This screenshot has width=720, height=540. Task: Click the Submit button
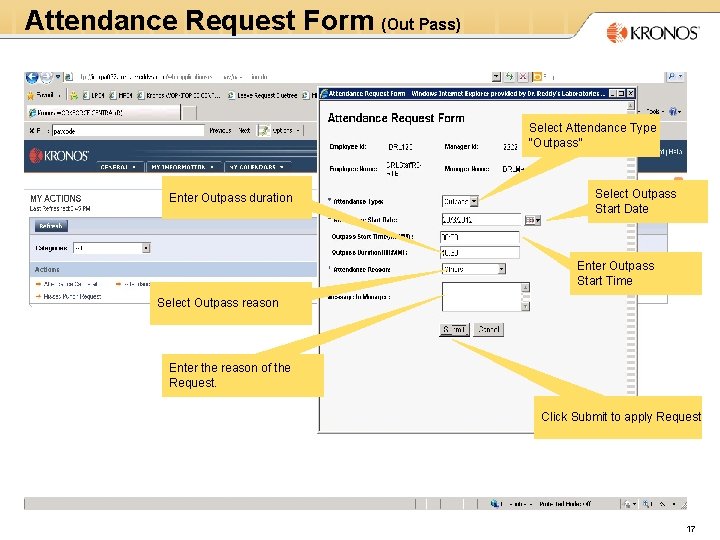click(x=454, y=329)
